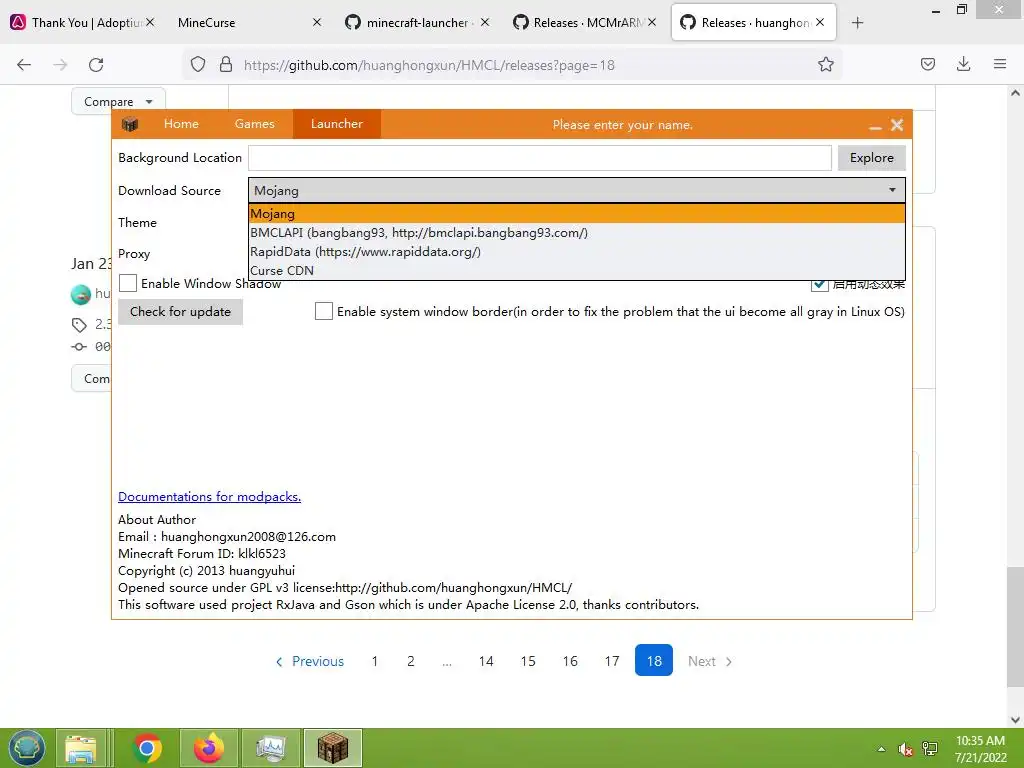Go back with browser back arrow
This screenshot has width=1024, height=768.
(24, 65)
